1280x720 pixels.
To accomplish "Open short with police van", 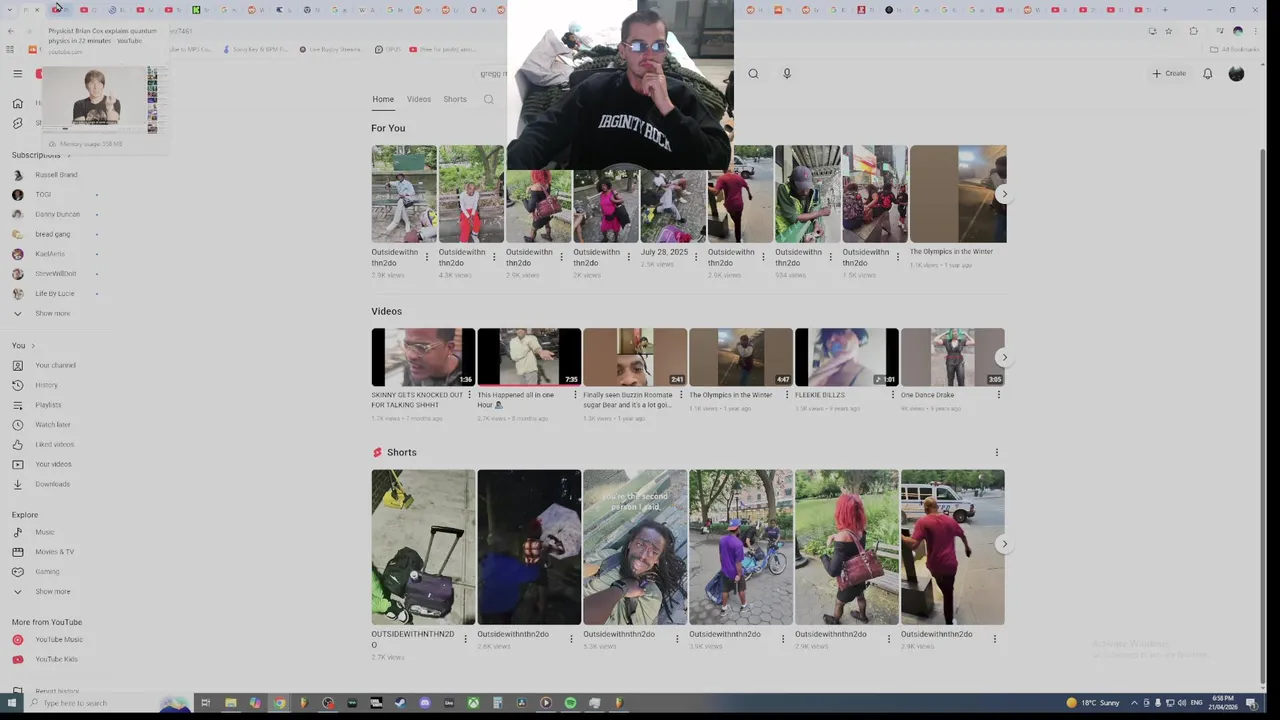I will point(953,547).
